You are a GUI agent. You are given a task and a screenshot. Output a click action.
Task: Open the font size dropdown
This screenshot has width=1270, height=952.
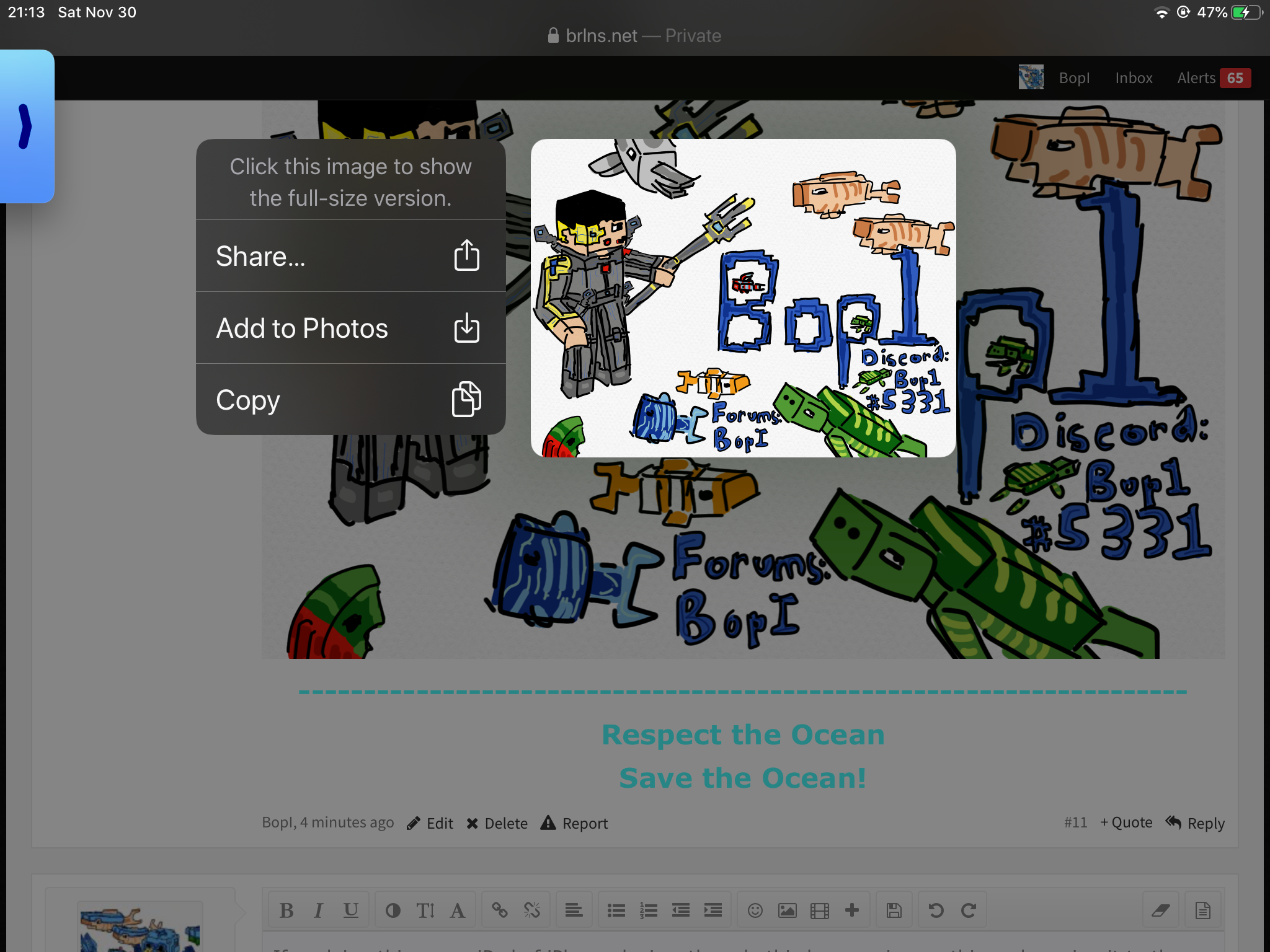[x=425, y=910]
